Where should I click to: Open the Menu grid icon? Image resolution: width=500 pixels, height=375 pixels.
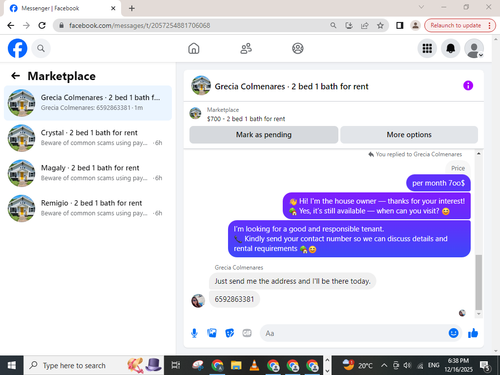coord(427,49)
